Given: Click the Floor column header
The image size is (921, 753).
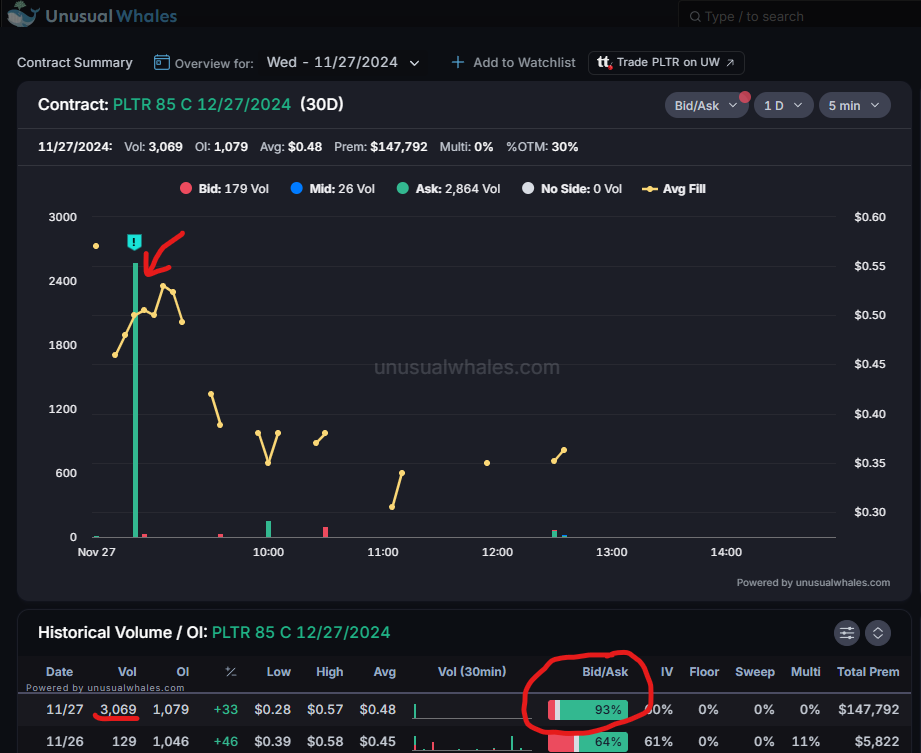Looking at the screenshot, I should [704, 671].
